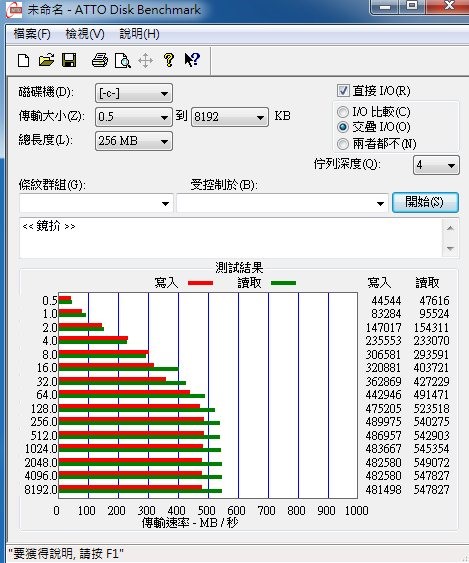Click the red 寫入 legend swatch
Viewport: 469px width, 563px height.
[200, 283]
